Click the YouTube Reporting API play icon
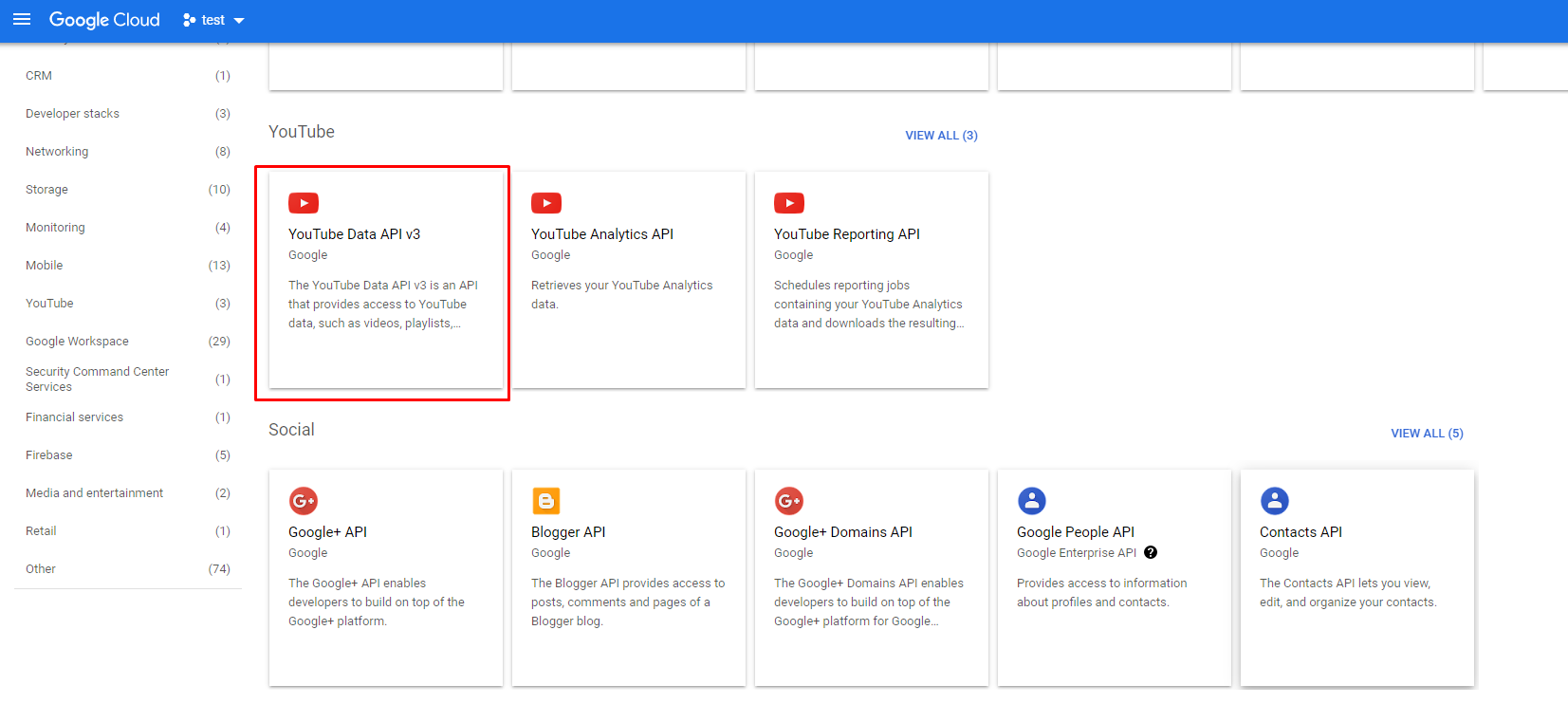This screenshot has height=704, width=1568. 789,203
